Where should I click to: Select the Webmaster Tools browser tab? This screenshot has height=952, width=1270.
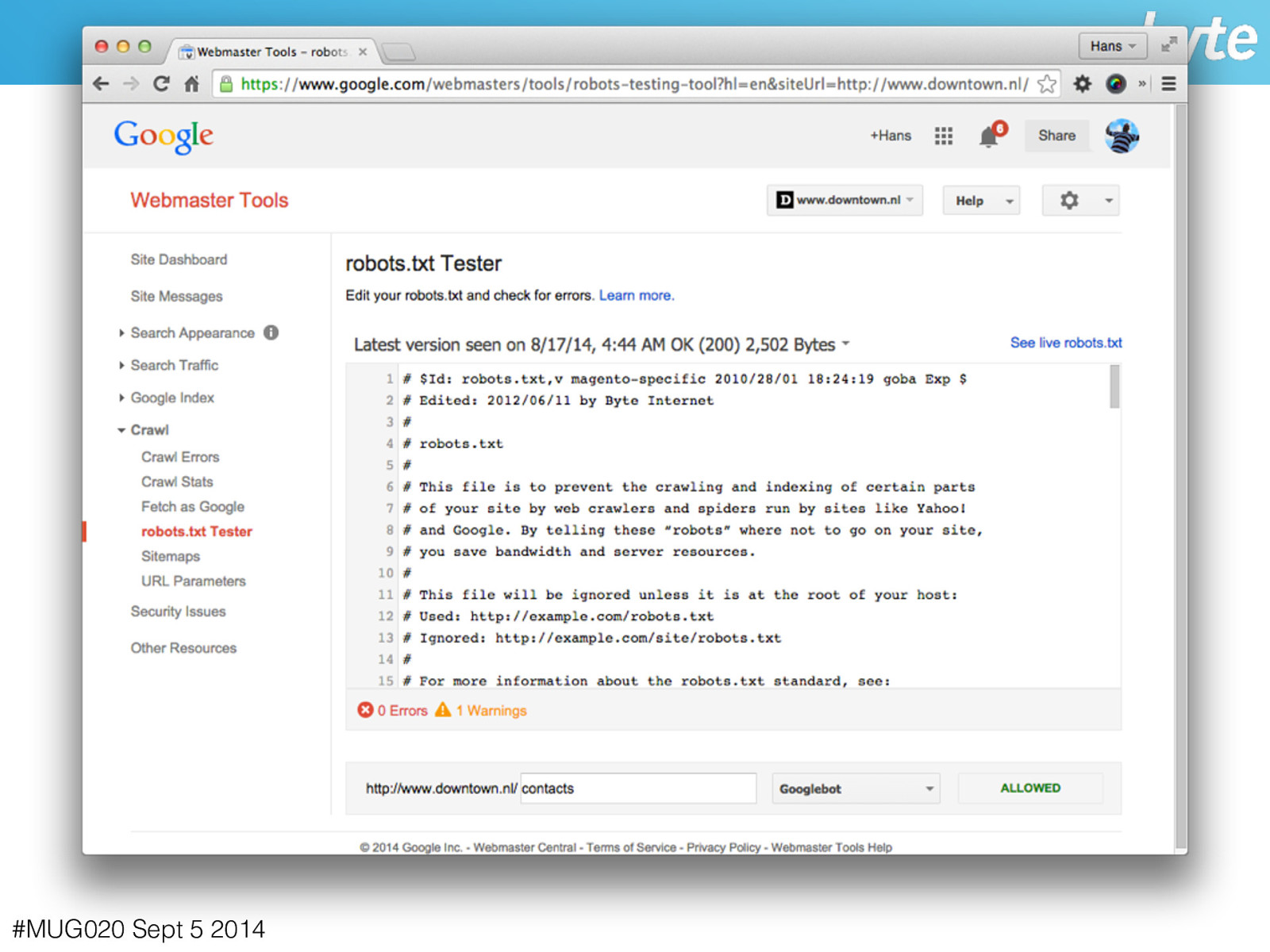pos(272,52)
